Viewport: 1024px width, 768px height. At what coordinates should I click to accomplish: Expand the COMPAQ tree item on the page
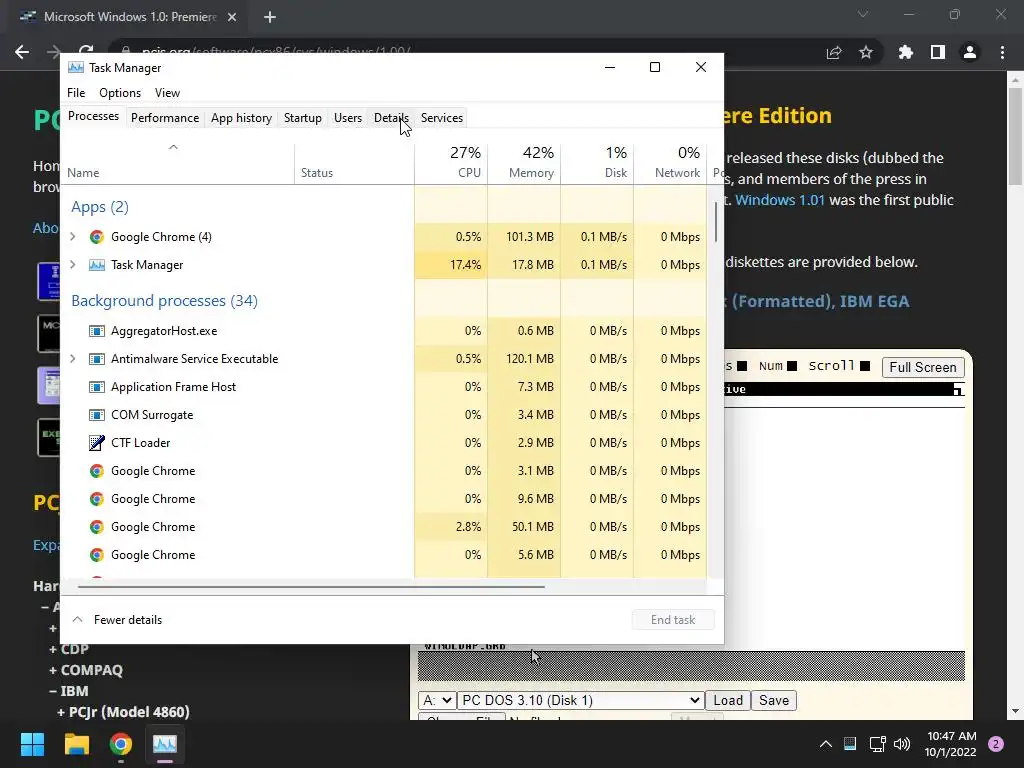coord(86,670)
